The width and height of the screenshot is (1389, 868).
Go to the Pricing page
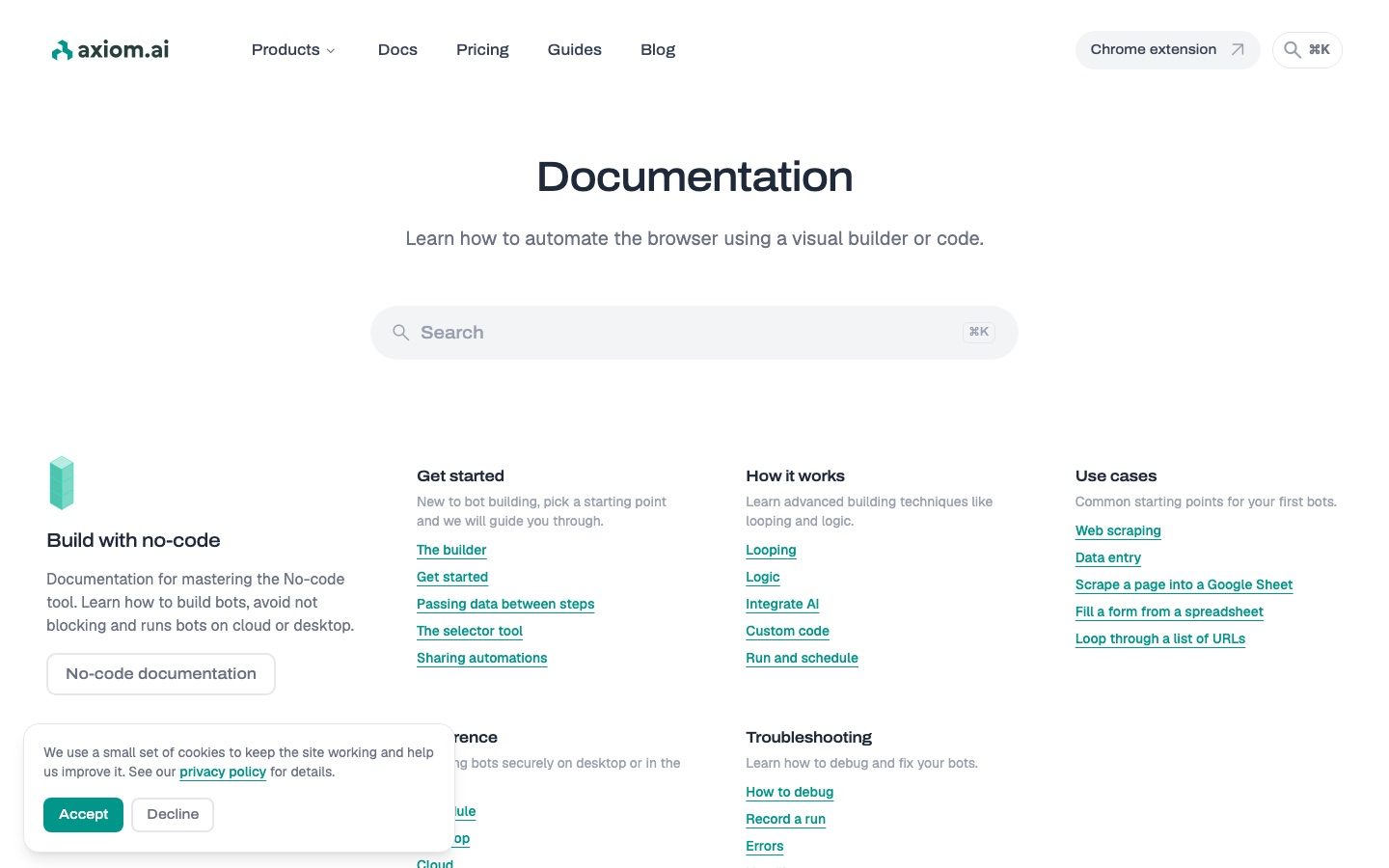tap(482, 49)
